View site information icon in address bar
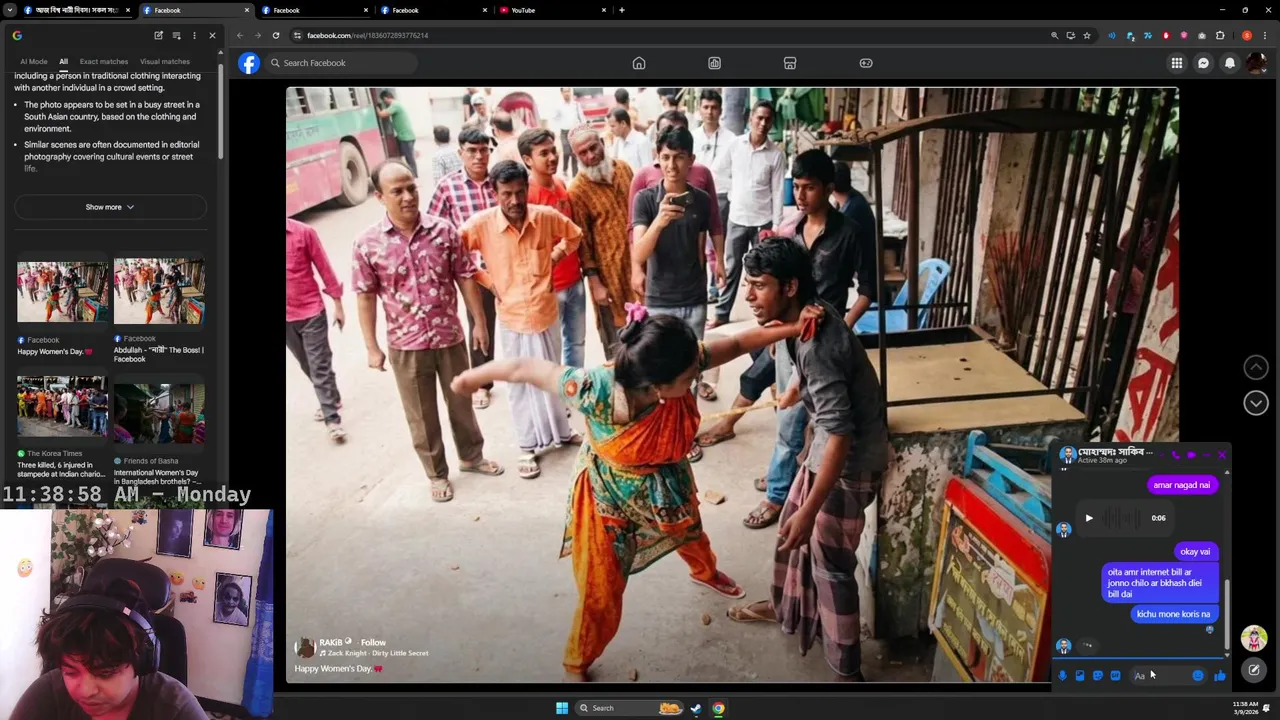 tap(297, 35)
